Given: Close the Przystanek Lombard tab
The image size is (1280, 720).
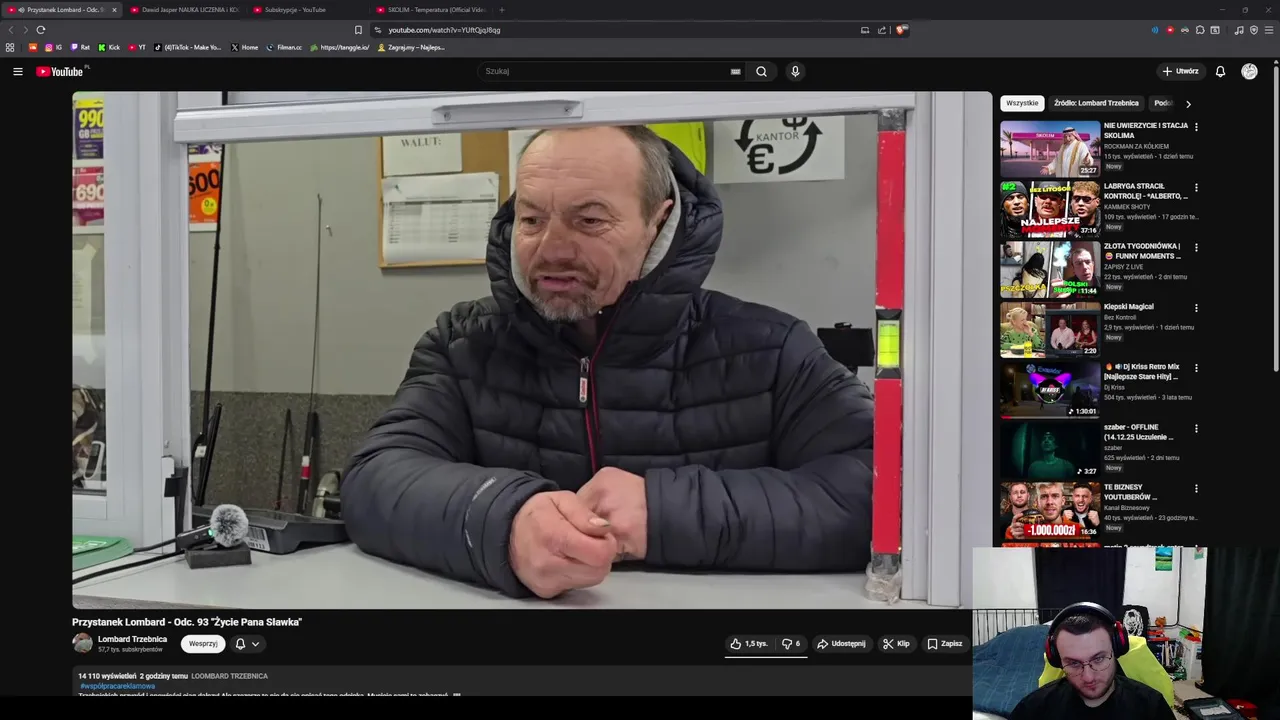Looking at the screenshot, I should (x=114, y=10).
